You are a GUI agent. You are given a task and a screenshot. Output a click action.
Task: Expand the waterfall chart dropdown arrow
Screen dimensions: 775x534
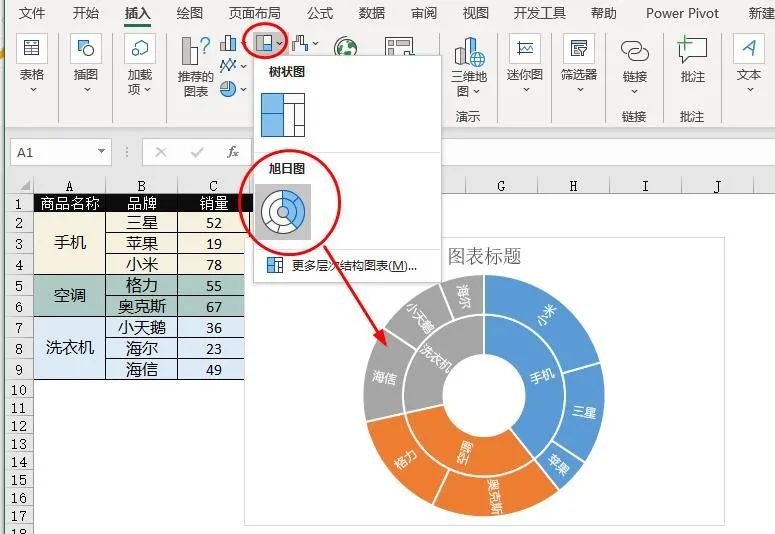coord(315,44)
